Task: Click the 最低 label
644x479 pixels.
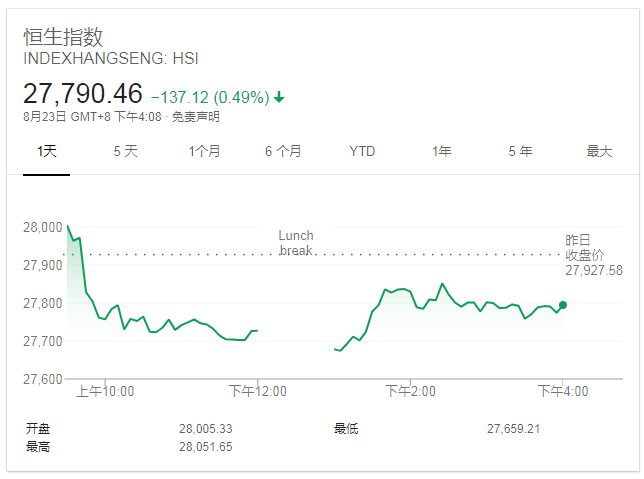Action: (346, 429)
